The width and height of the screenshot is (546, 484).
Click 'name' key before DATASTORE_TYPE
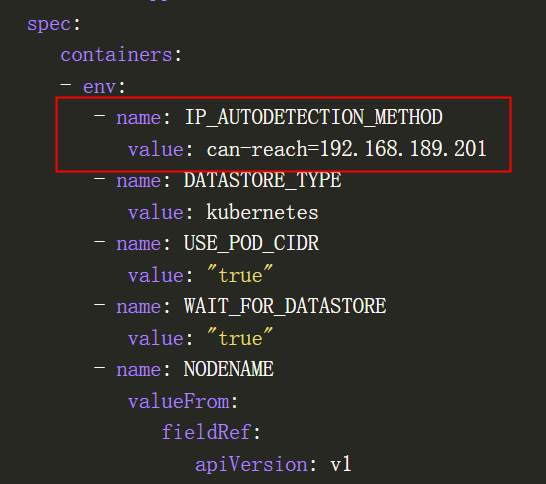[x=139, y=181]
